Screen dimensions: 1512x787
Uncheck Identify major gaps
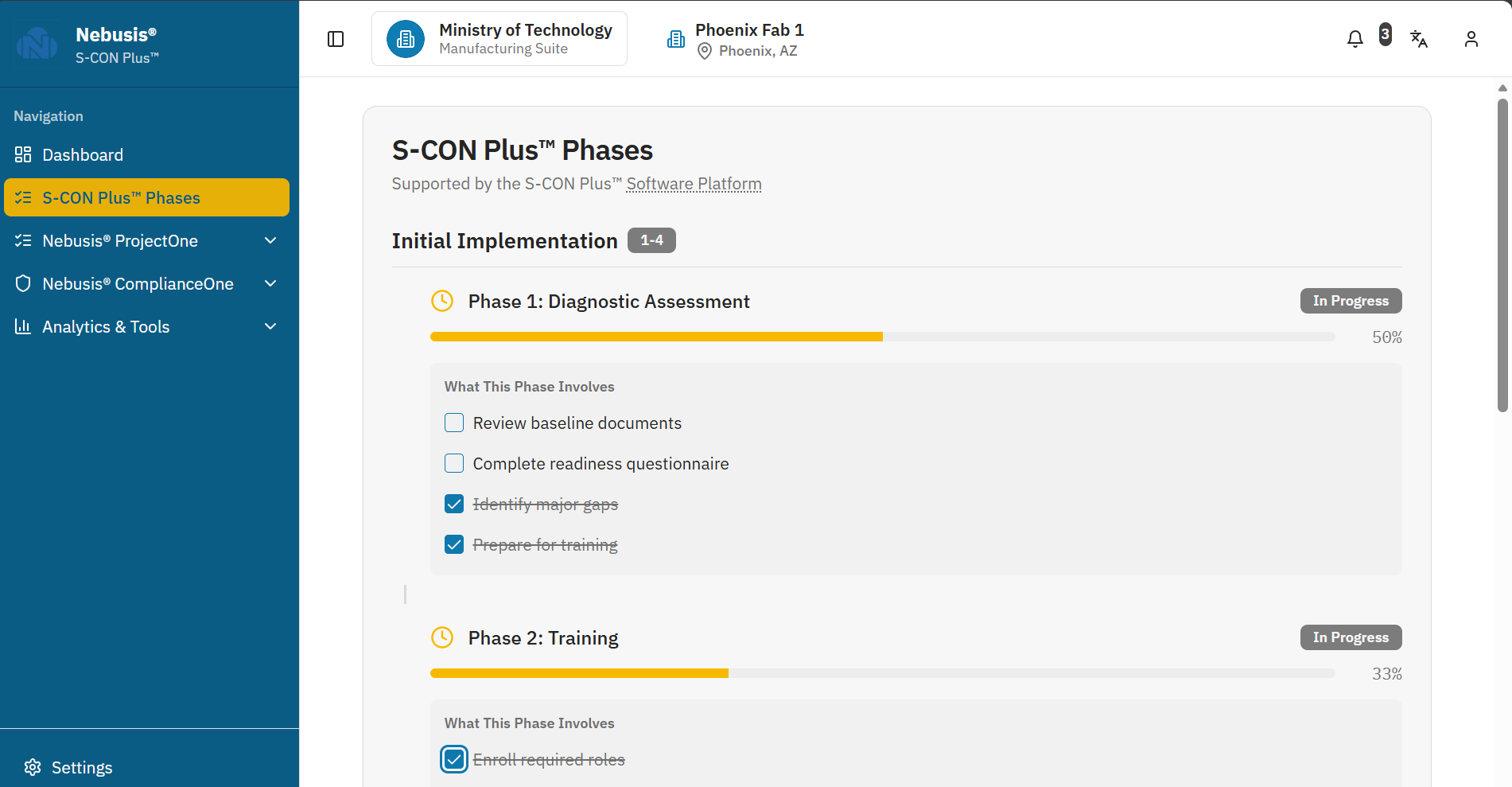454,504
